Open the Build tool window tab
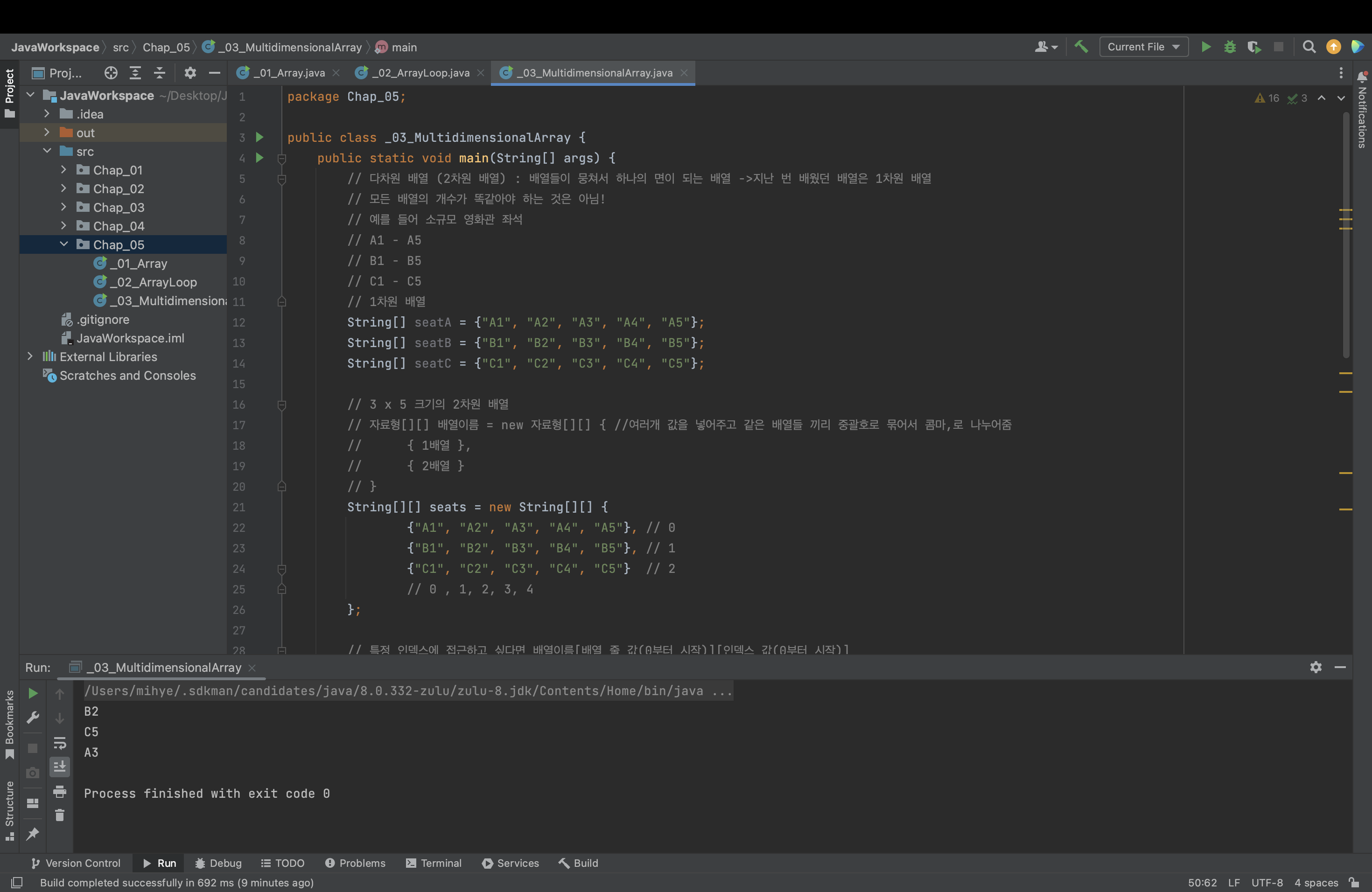This screenshot has height=892, width=1372. pyautogui.click(x=578, y=863)
